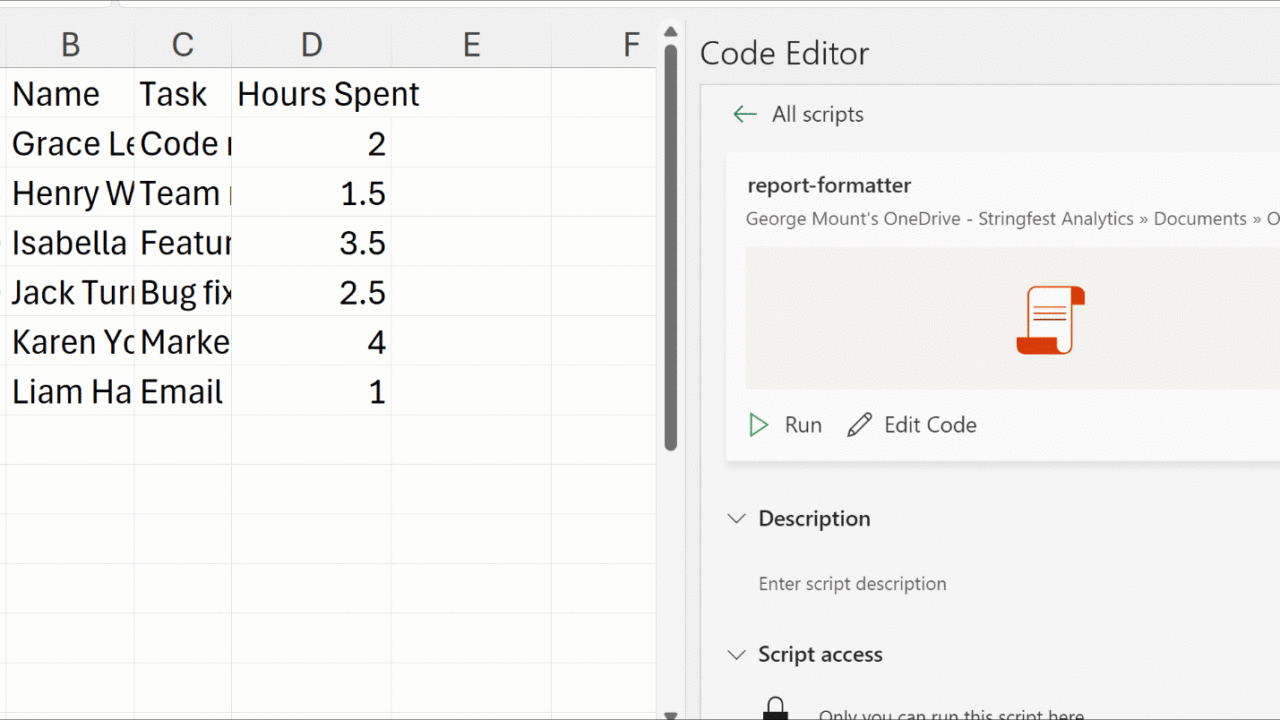Click the spreadsheet scrollbar down arrow

[671, 714]
